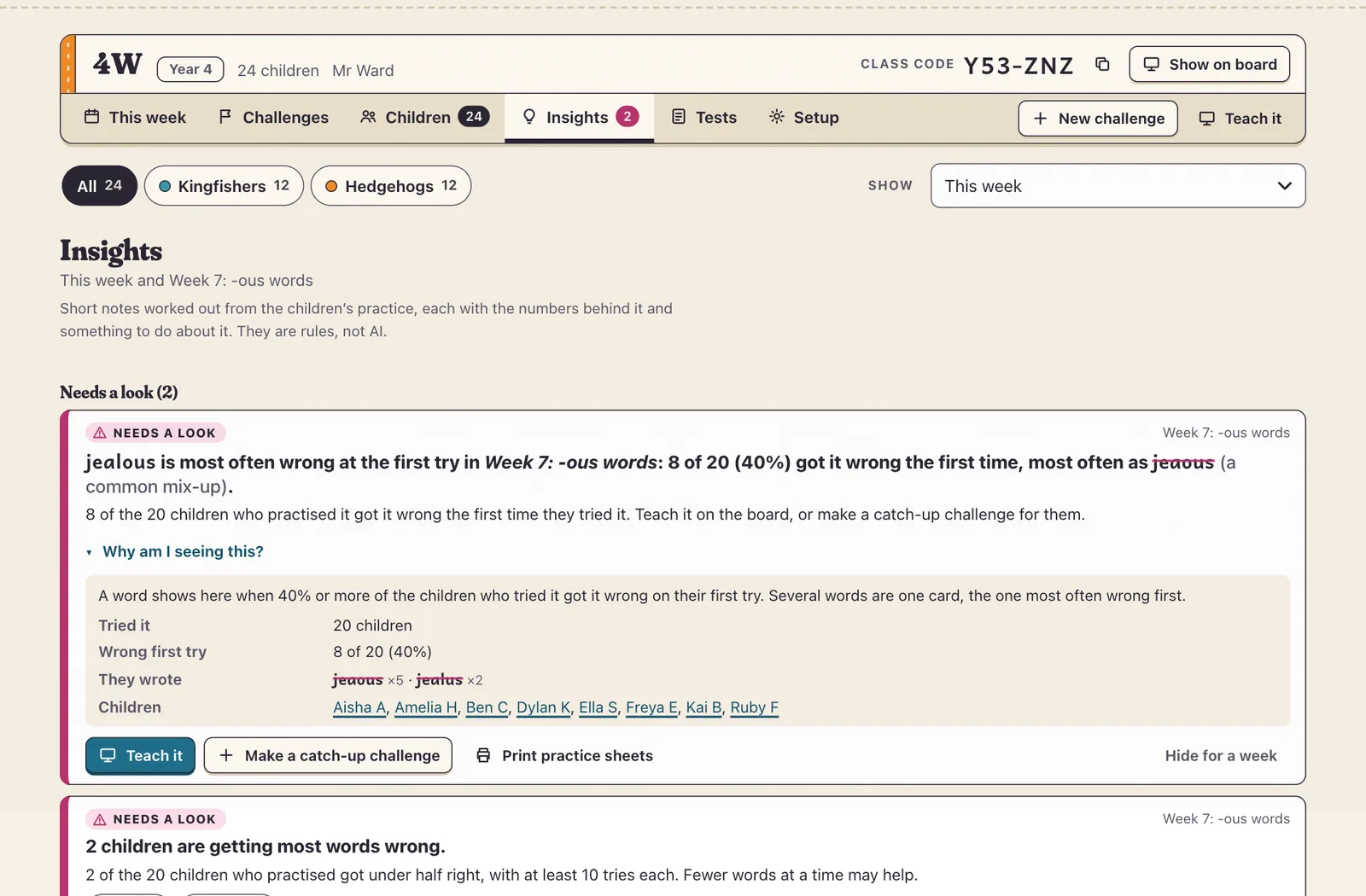Click the Children count badge 24

pos(474,116)
